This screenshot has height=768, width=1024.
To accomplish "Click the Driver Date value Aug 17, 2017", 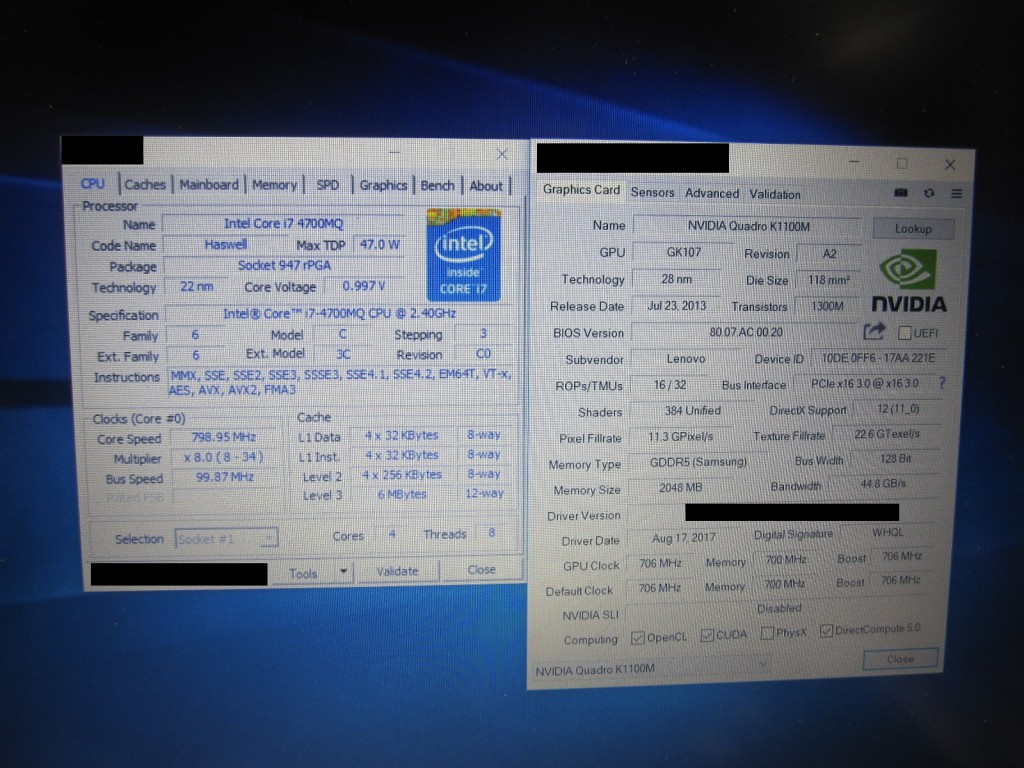I will tap(683, 538).
